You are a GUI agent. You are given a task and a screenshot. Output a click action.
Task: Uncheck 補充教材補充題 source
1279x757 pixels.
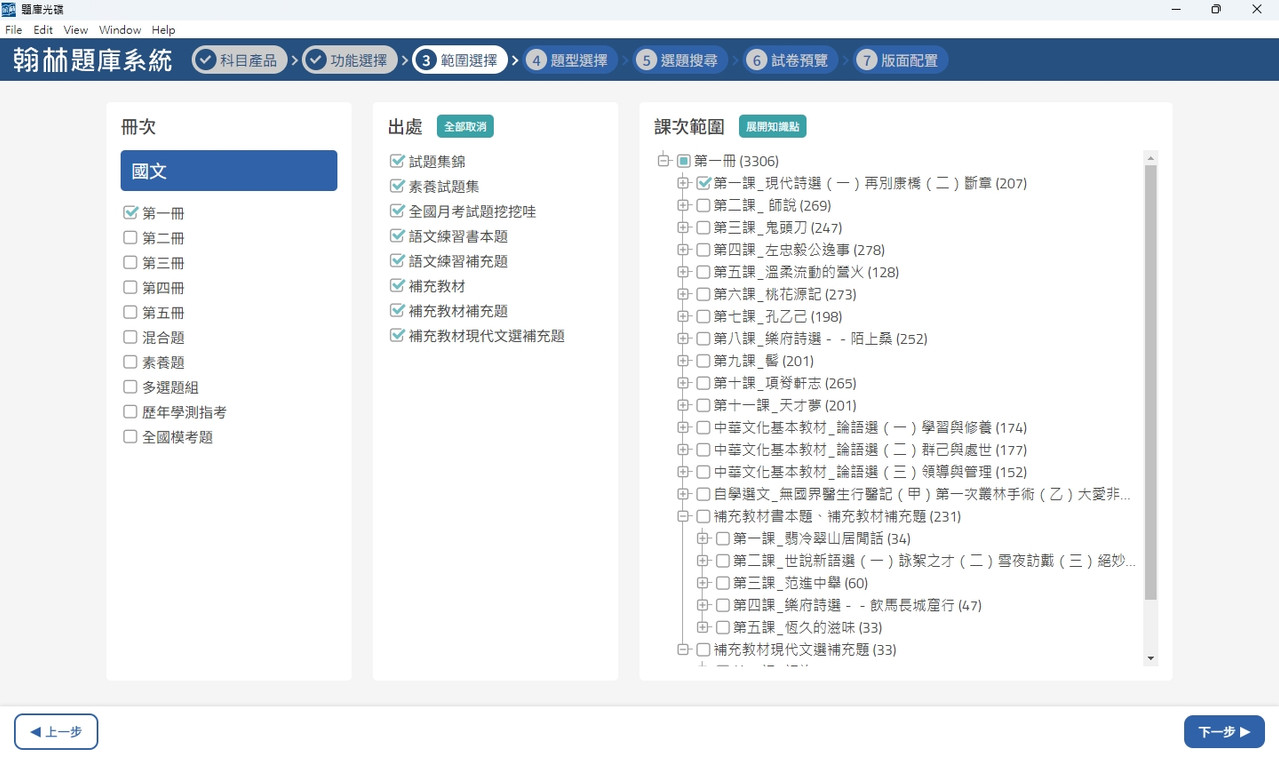coord(397,311)
